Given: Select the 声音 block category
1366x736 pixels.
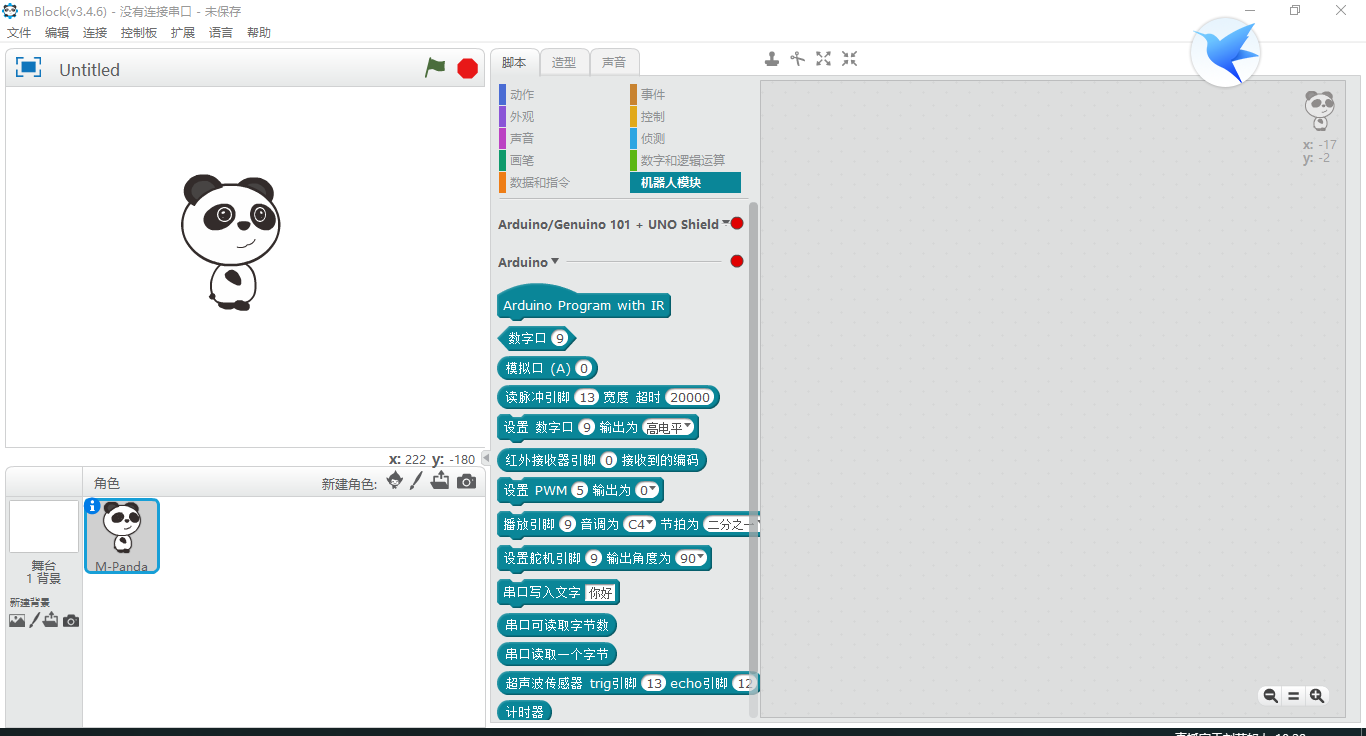Looking at the screenshot, I should tap(521, 139).
